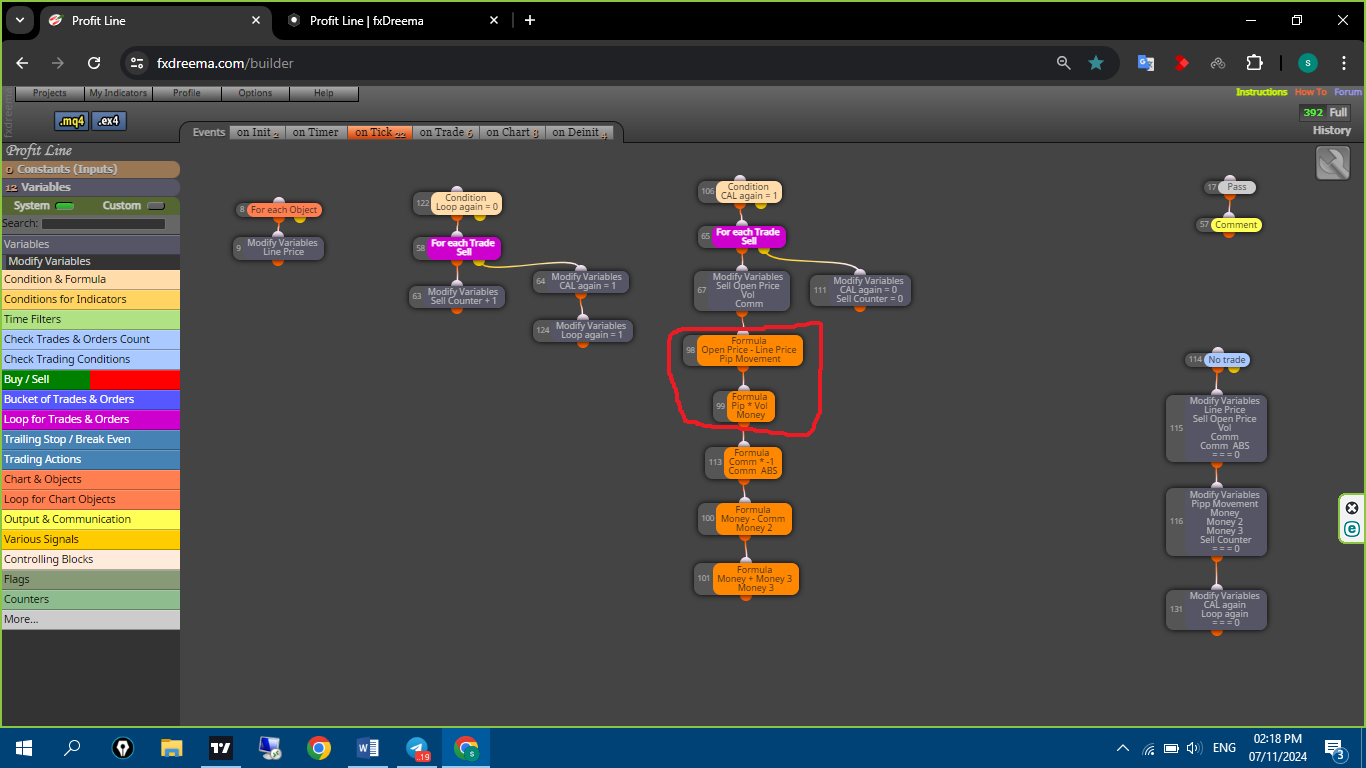Screen dimensions: 1366x768
Task: Go back to previous page
Action: 22,63
